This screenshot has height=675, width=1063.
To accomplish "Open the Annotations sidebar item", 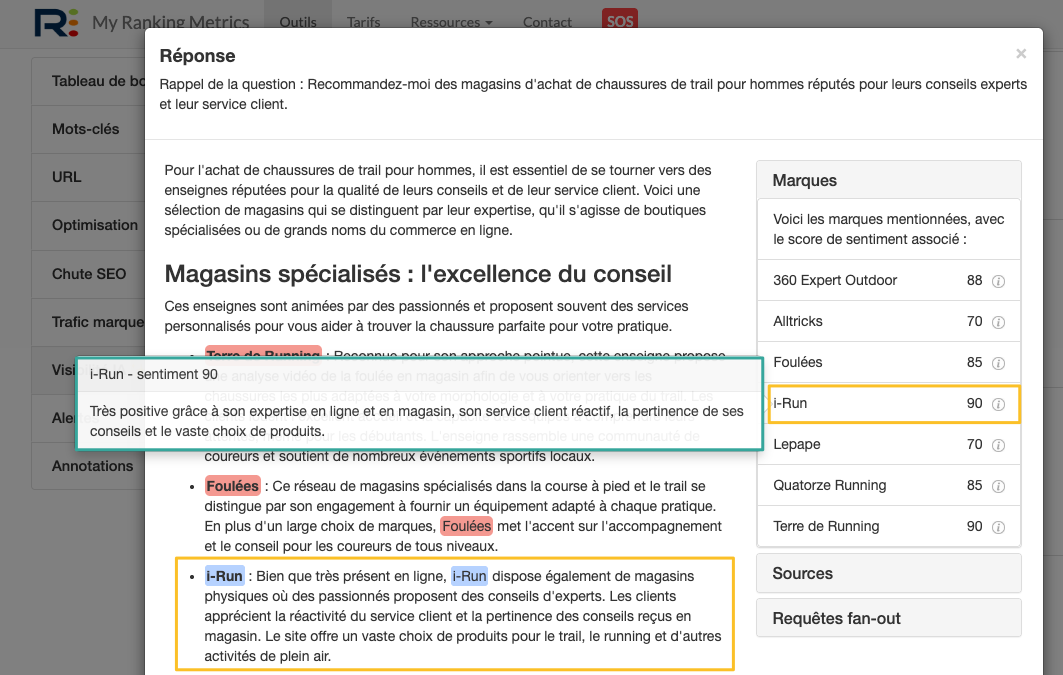I will [x=94, y=466].
